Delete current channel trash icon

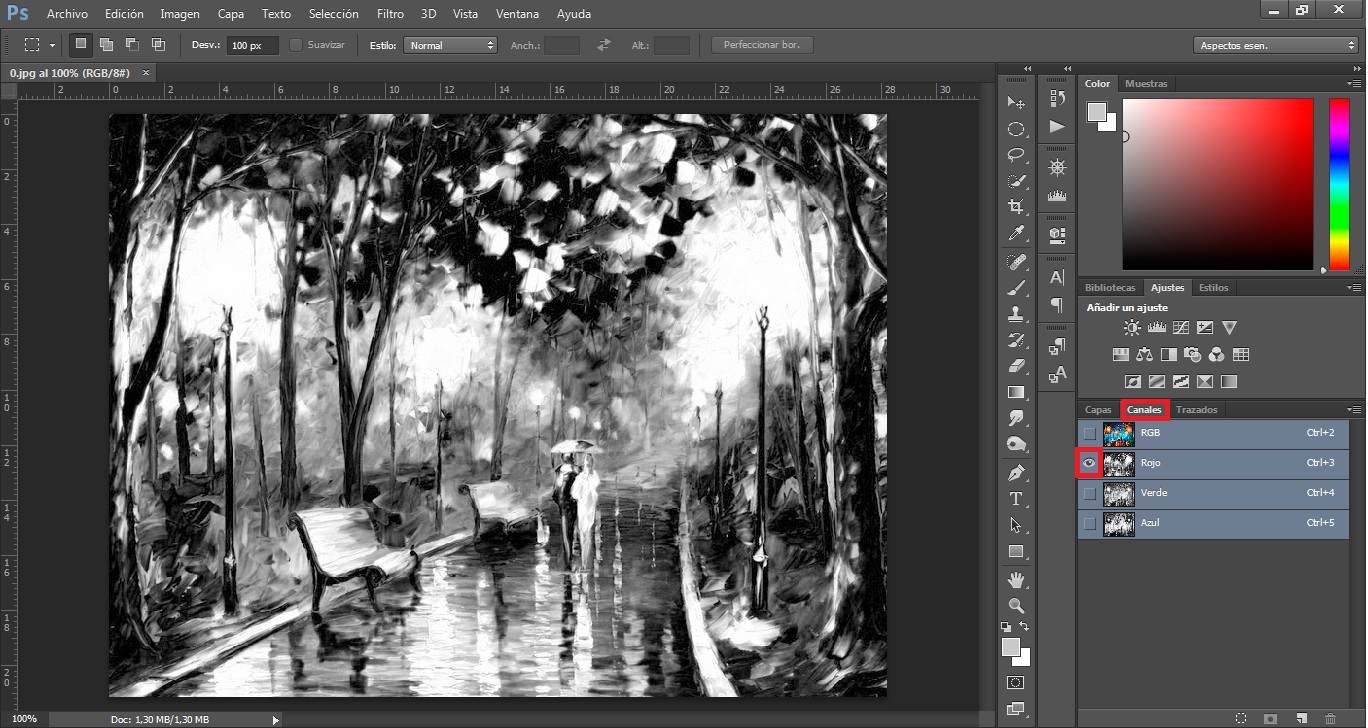[1330, 718]
